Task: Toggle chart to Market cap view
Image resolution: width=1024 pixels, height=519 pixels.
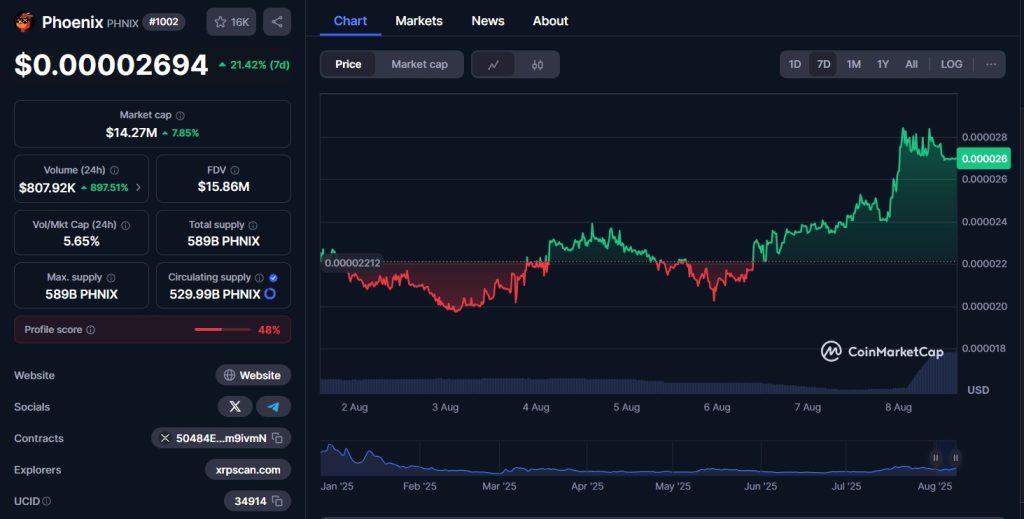Action: coord(419,64)
